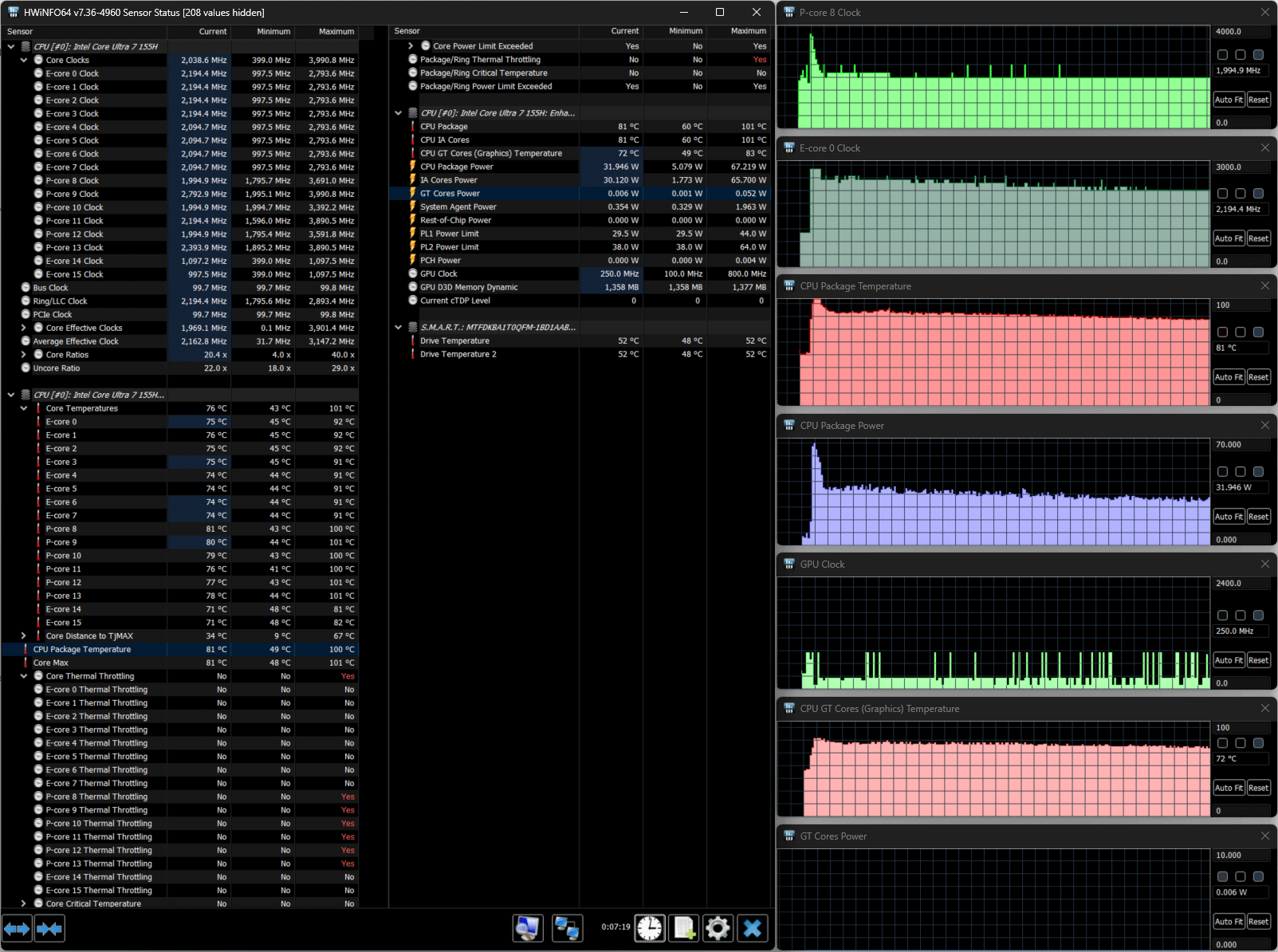Expand the Core Effective Clocks node
Viewport: 1278px width, 952px height.
pos(24,328)
